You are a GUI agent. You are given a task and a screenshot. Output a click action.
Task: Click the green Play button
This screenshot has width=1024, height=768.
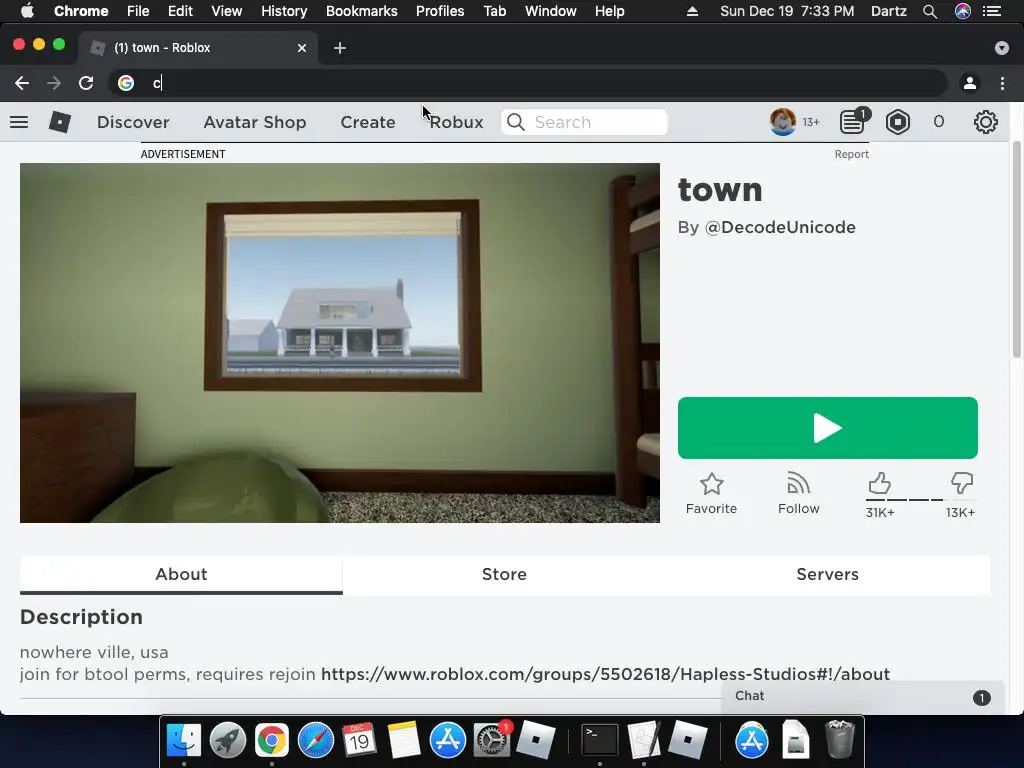click(827, 428)
